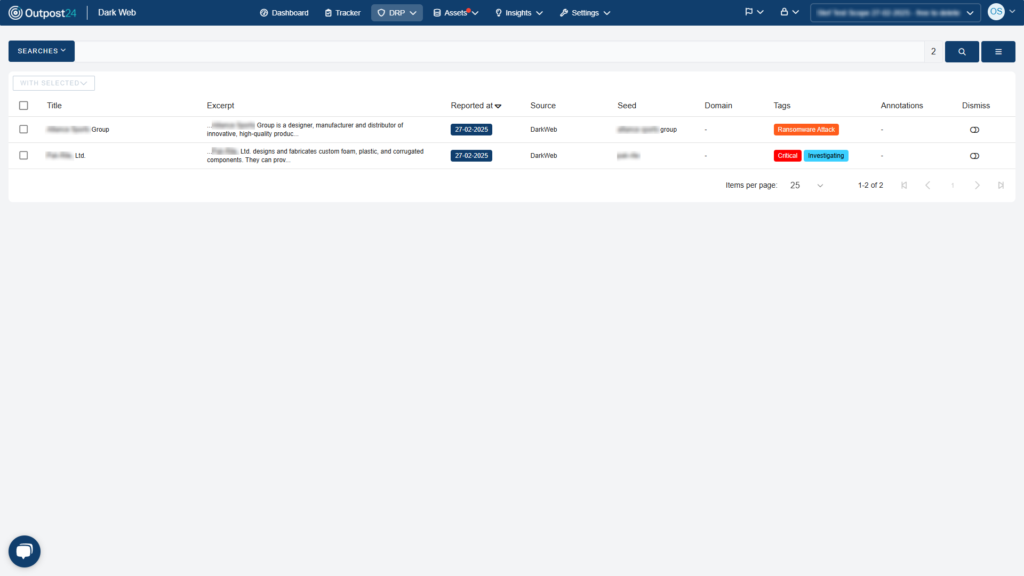Click the Dark Web module title
Screen dimensions: 1024x576
(x=117, y=12)
